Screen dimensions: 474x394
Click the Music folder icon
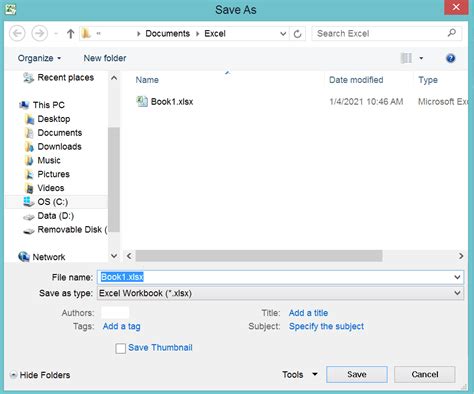(29, 161)
